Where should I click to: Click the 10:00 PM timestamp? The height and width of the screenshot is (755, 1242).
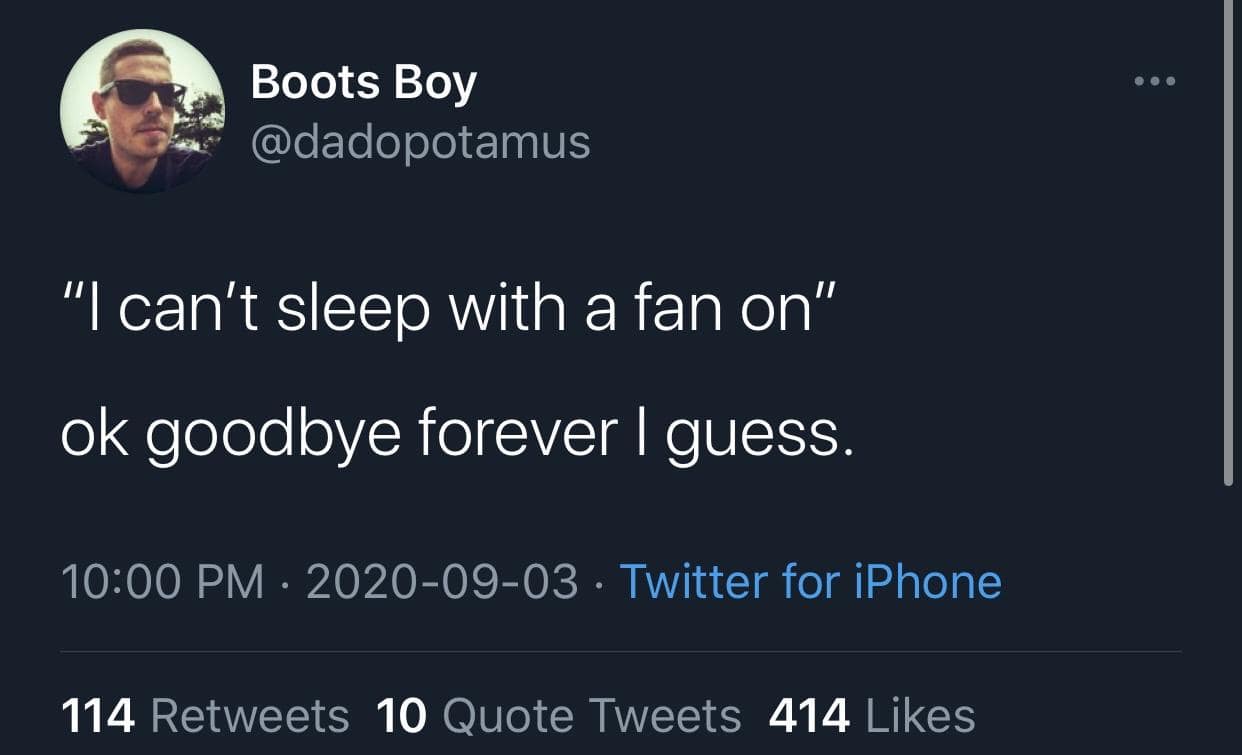point(162,581)
